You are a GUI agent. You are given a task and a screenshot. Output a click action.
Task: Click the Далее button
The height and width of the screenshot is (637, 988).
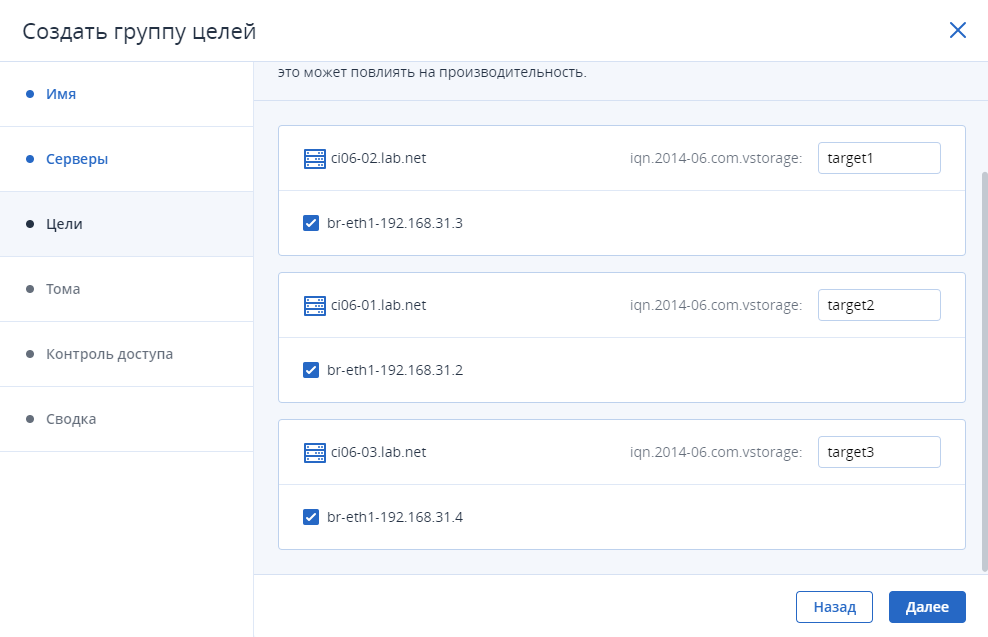tap(927, 607)
